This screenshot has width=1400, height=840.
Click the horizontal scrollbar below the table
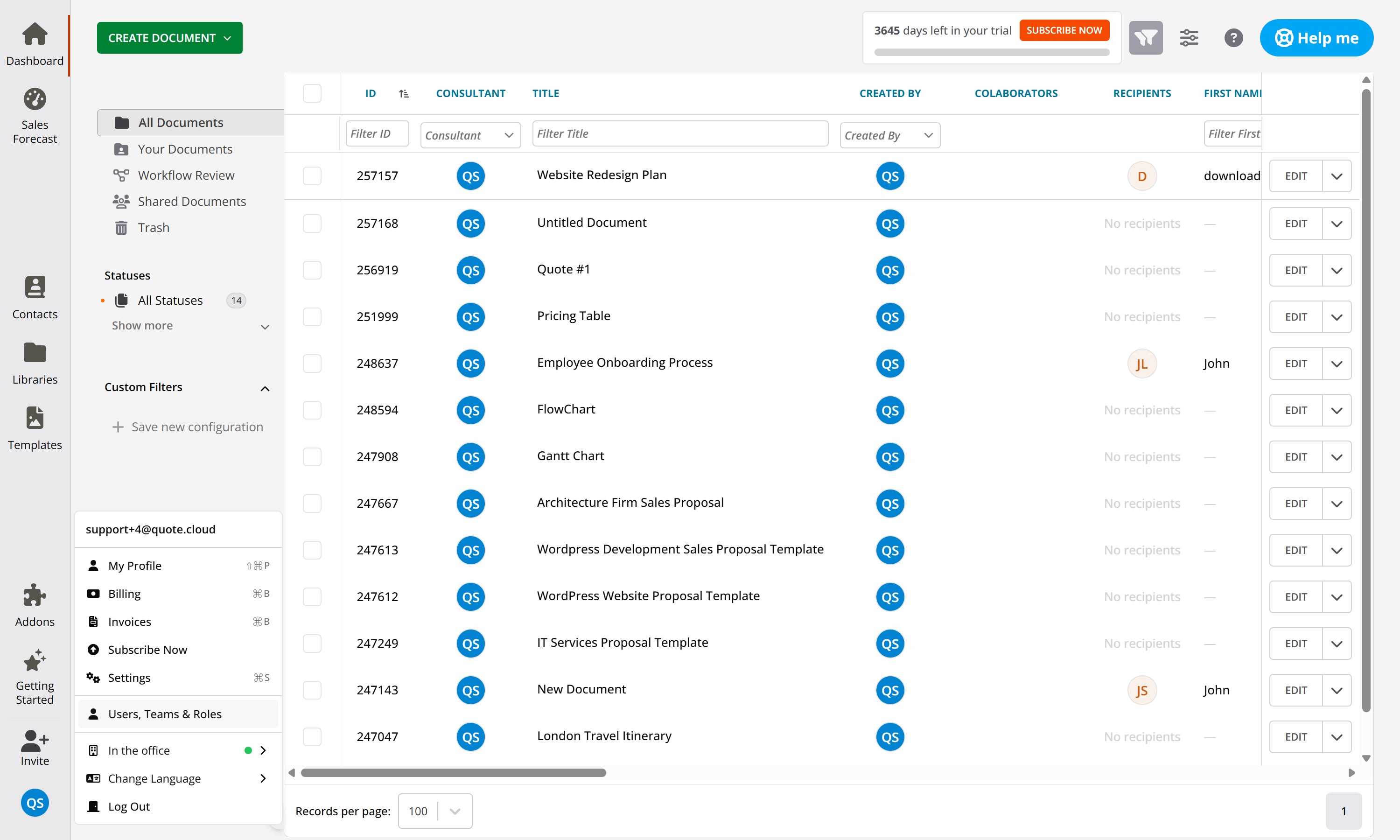(x=453, y=773)
